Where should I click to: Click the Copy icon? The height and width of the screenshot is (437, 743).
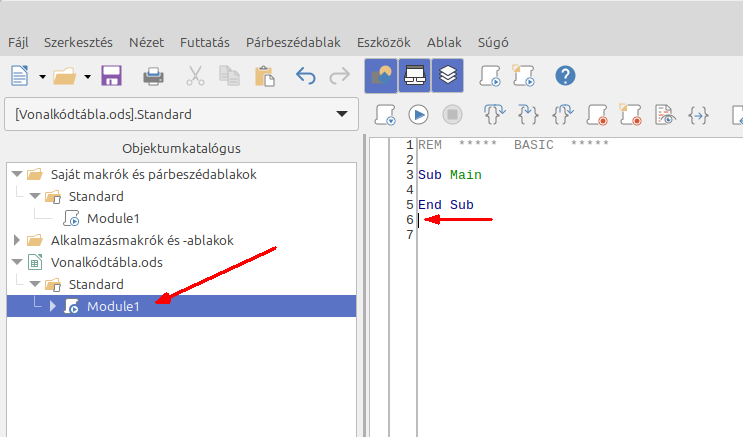tap(229, 76)
